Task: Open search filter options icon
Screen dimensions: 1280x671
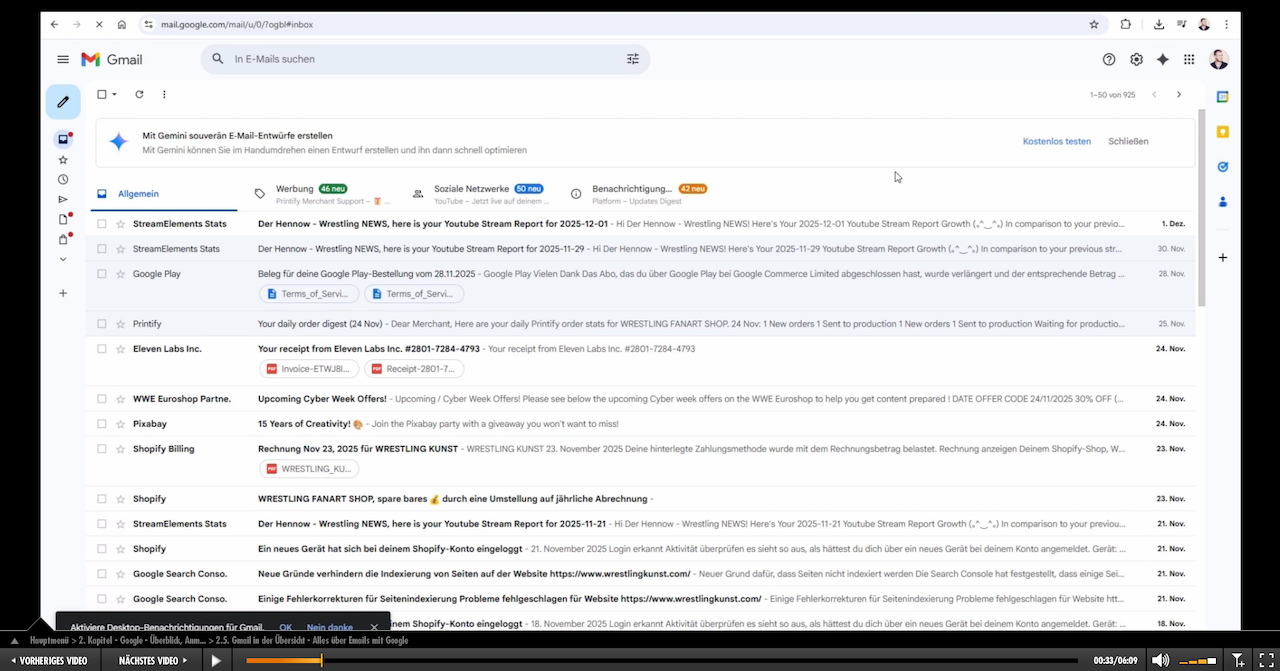Action: coord(633,60)
